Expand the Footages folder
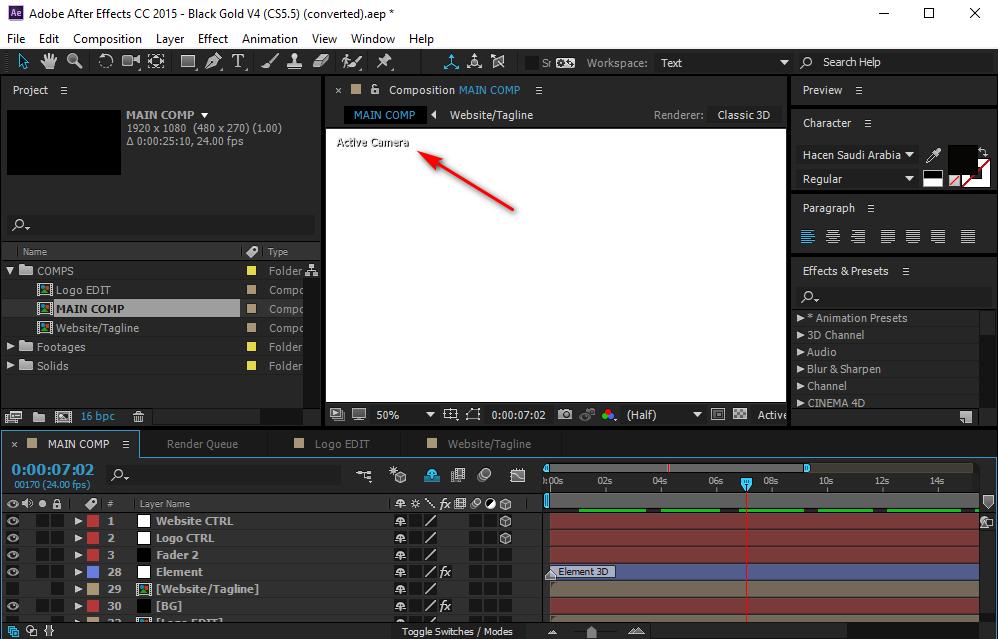998x639 pixels. (x=11, y=347)
